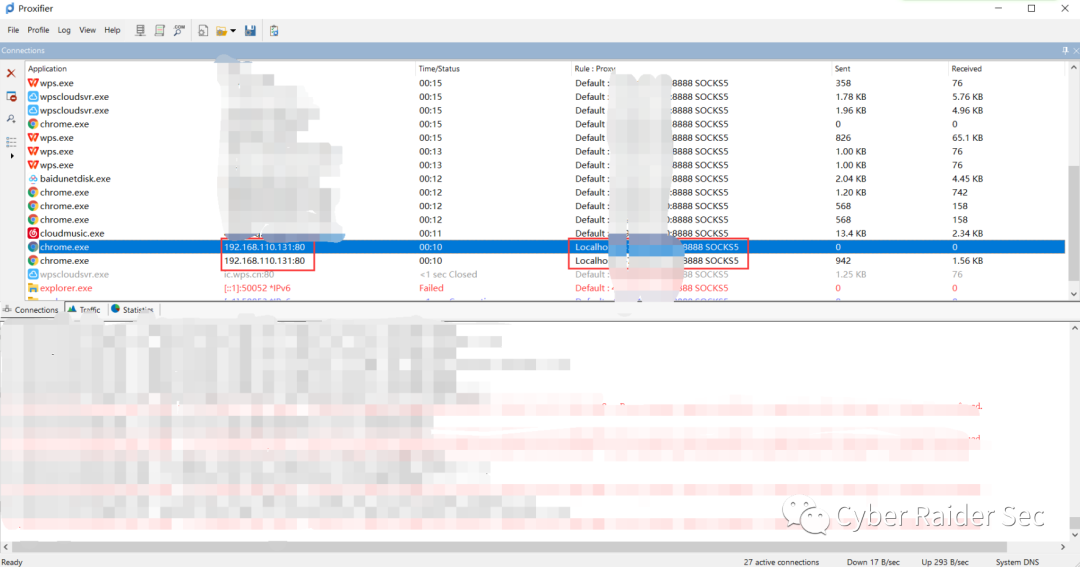Click the save profile floppy disk icon
The height and width of the screenshot is (567, 1080).
(250, 30)
